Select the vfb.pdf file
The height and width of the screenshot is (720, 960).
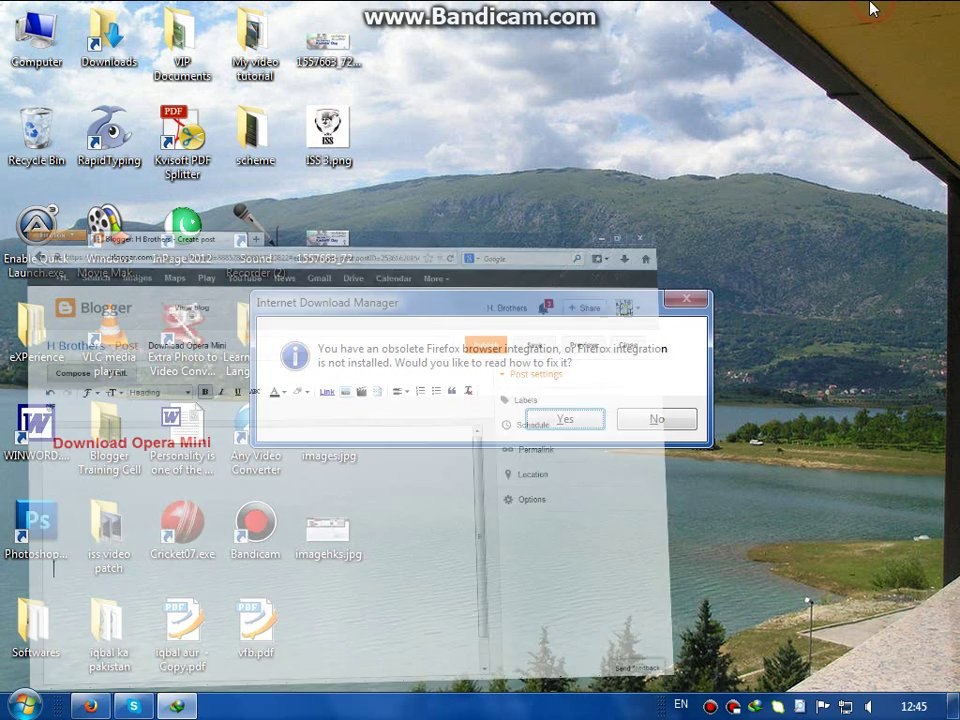pos(255,628)
